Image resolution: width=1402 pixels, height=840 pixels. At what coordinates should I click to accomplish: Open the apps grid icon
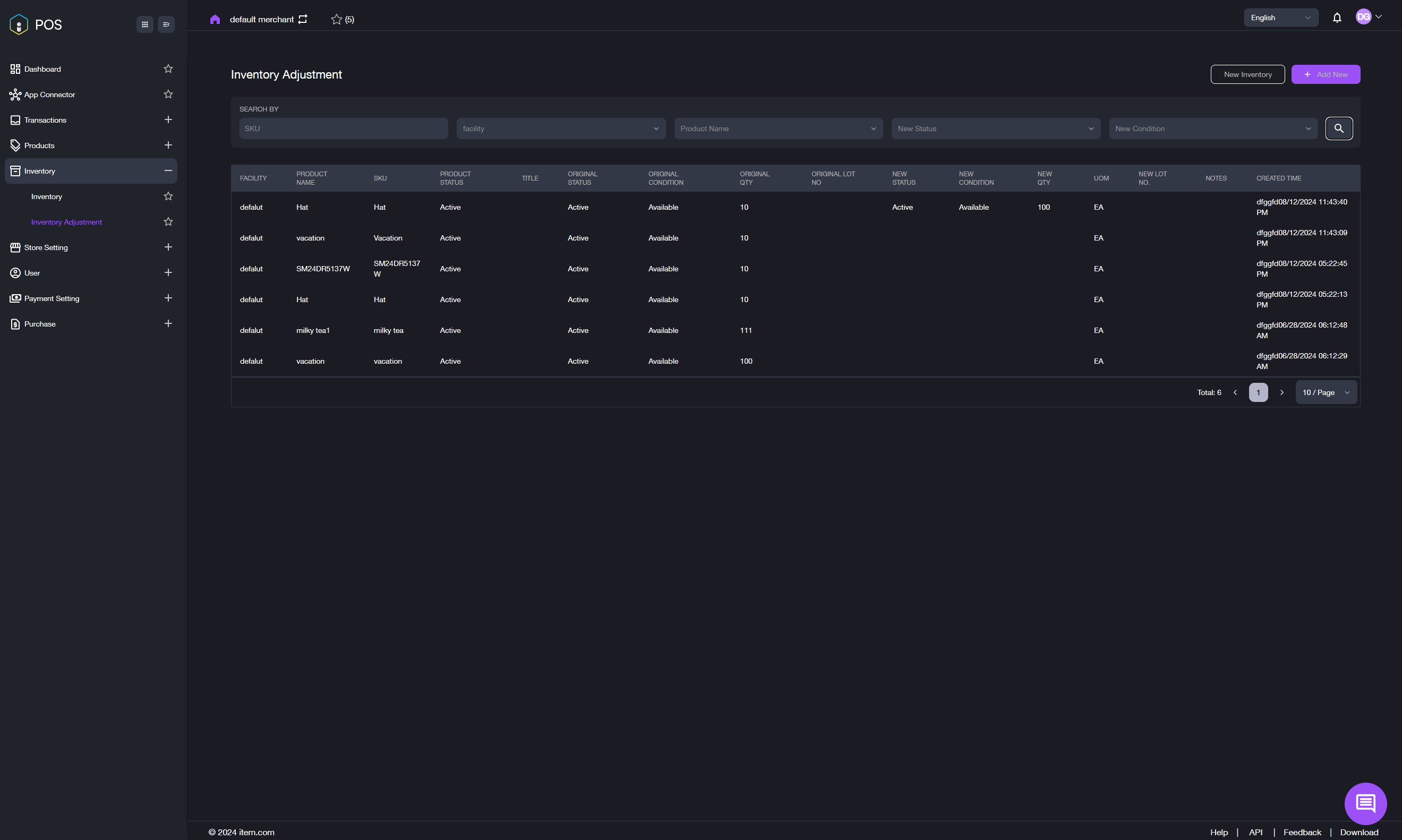point(145,24)
